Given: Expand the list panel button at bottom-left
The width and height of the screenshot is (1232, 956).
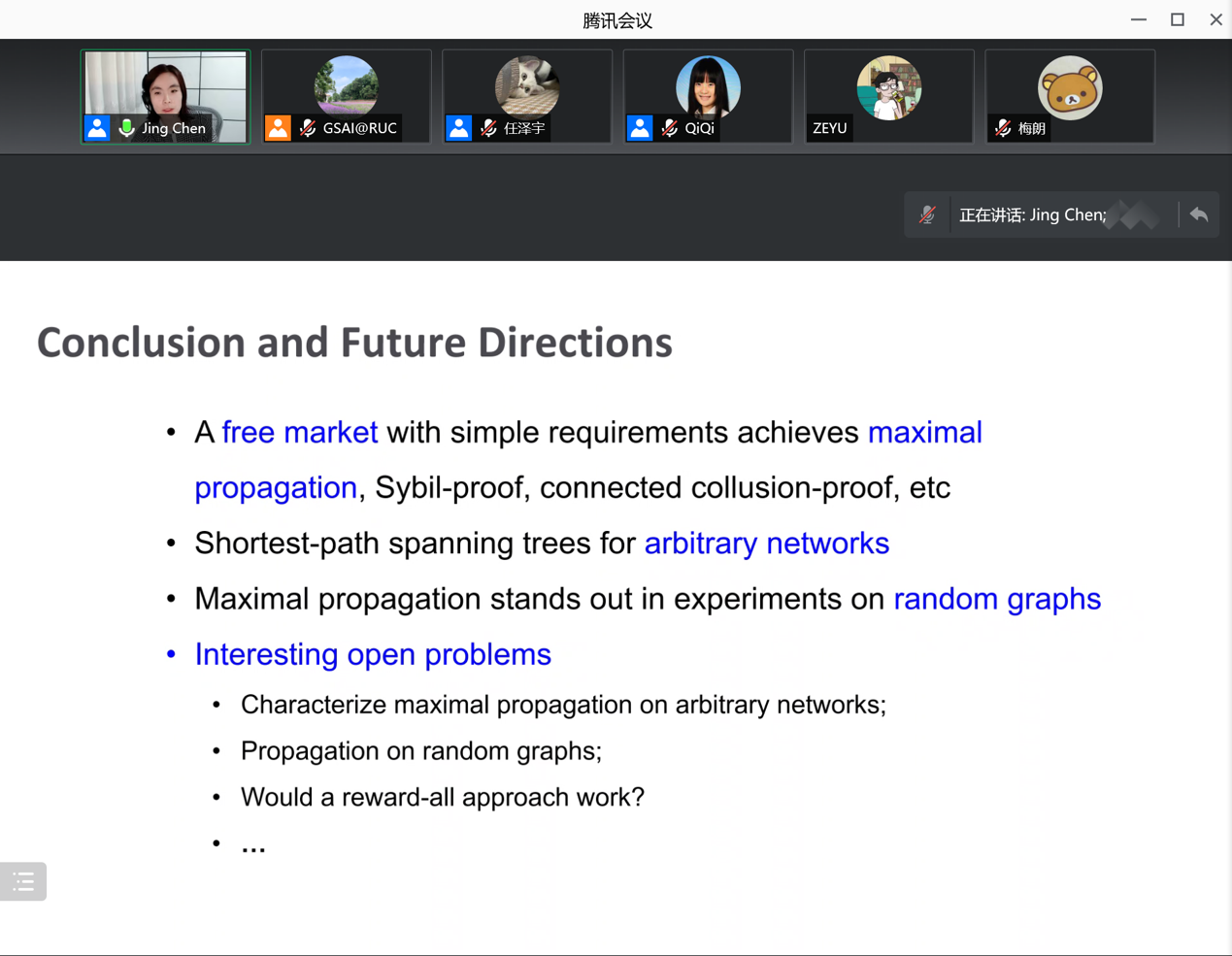Looking at the screenshot, I should [x=23, y=881].
